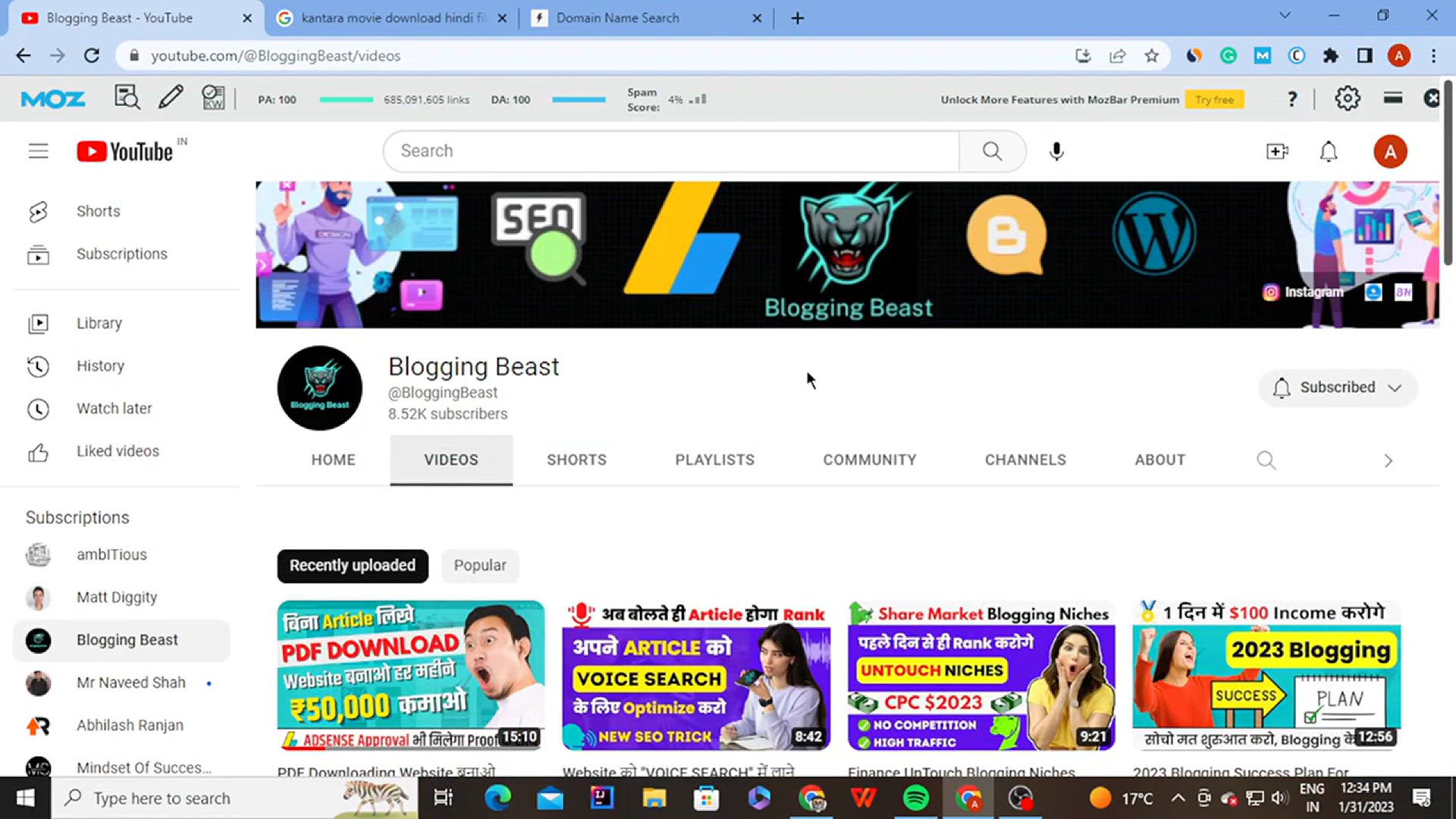This screenshot has width=1456, height=819.
Task: Open the MozBar settings gear
Action: (1348, 99)
